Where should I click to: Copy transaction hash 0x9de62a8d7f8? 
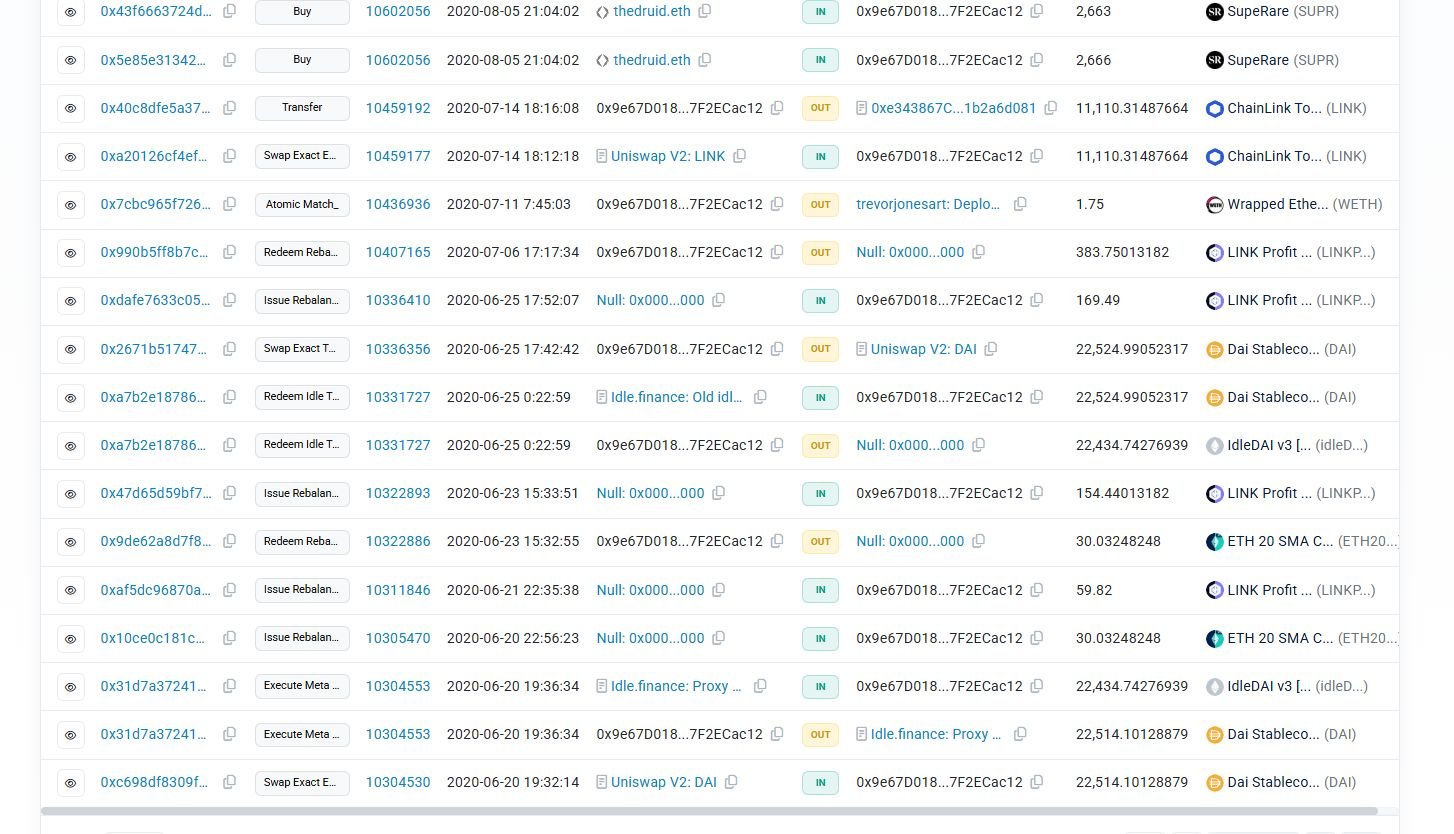(x=229, y=542)
